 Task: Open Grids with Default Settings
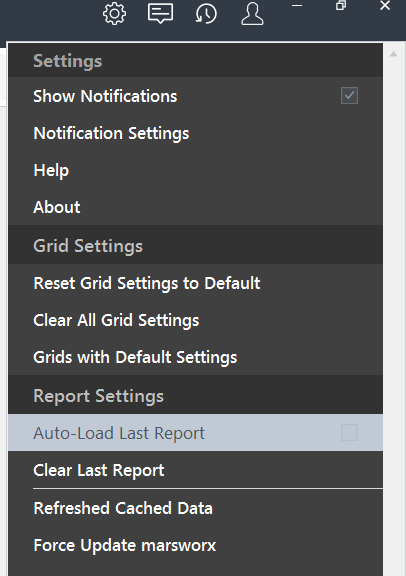pos(195,357)
